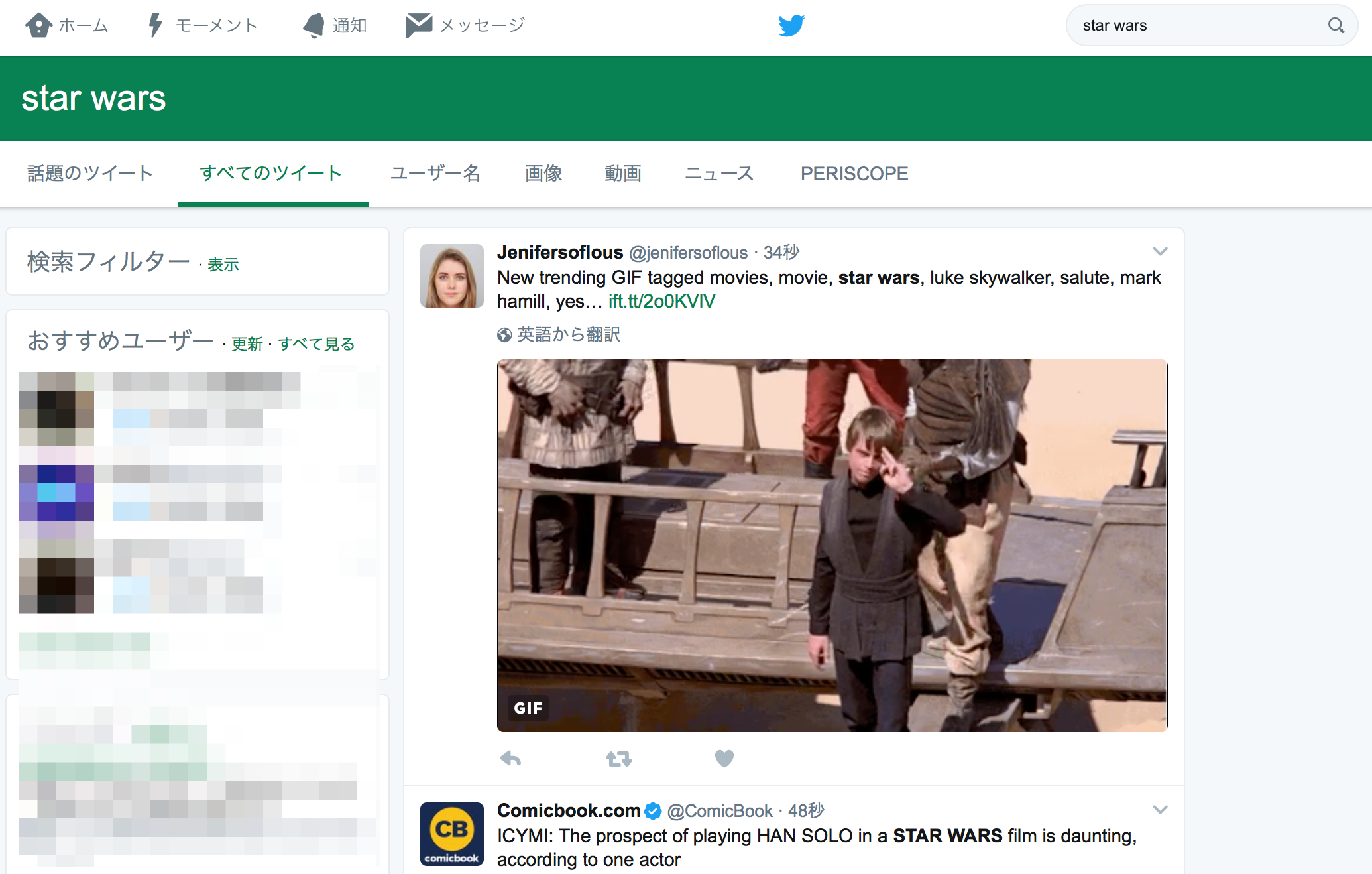Open Jenifersoflous profile avatar
This screenshot has width=1372, height=874.
pos(452,276)
